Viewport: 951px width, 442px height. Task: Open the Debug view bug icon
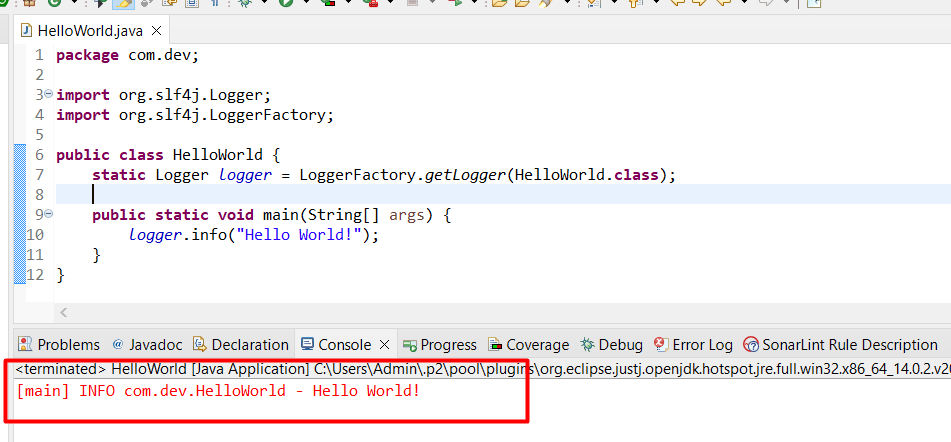pos(587,344)
